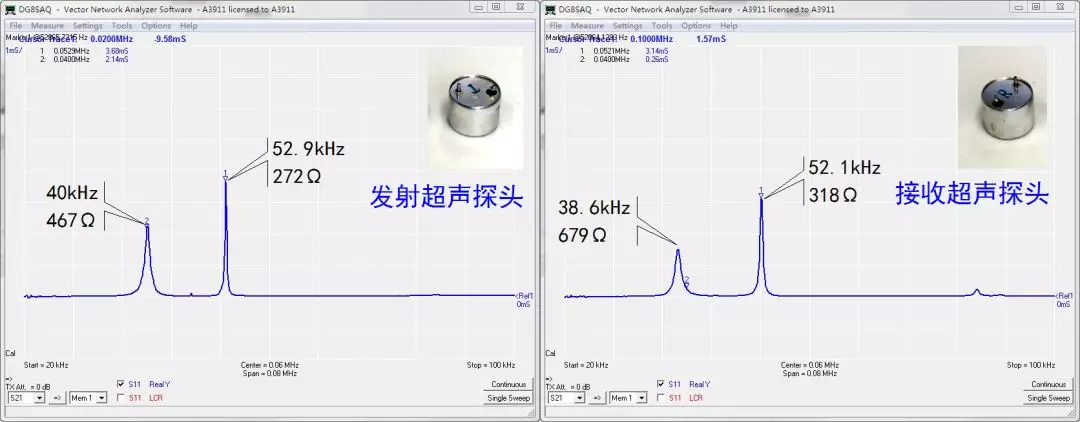This screenshot has width=1080, height=422.
Task: Open Measure menu in right analyzer window
Action: [x=587, y=25]
